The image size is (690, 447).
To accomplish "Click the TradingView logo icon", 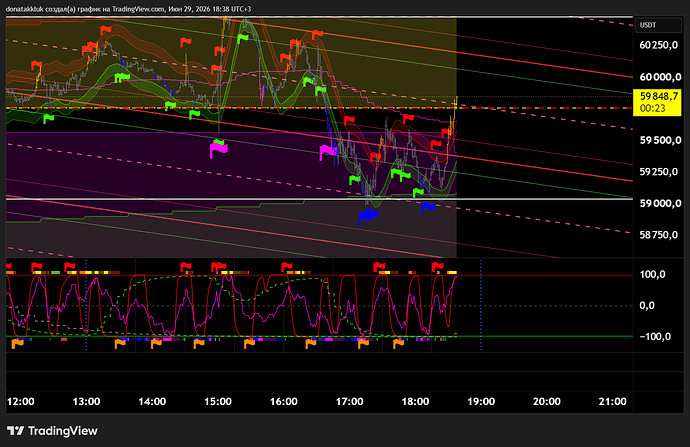I will [15, 431].
